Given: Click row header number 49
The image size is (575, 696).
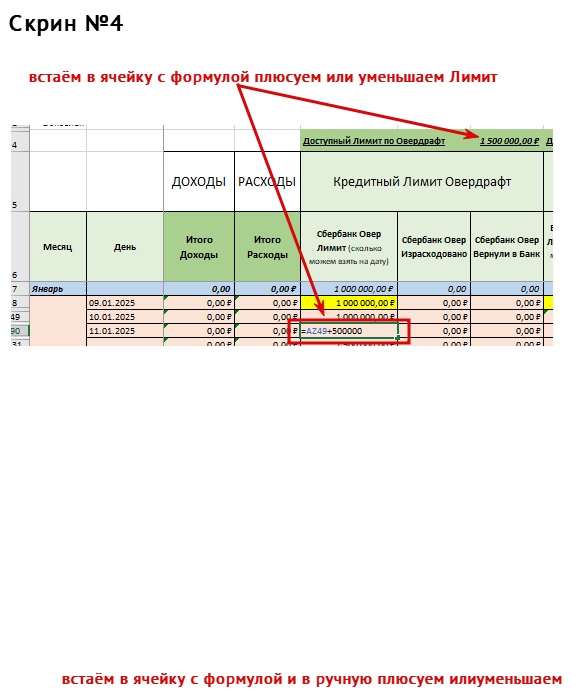Looking at the screenshot, I should point(20,317).
